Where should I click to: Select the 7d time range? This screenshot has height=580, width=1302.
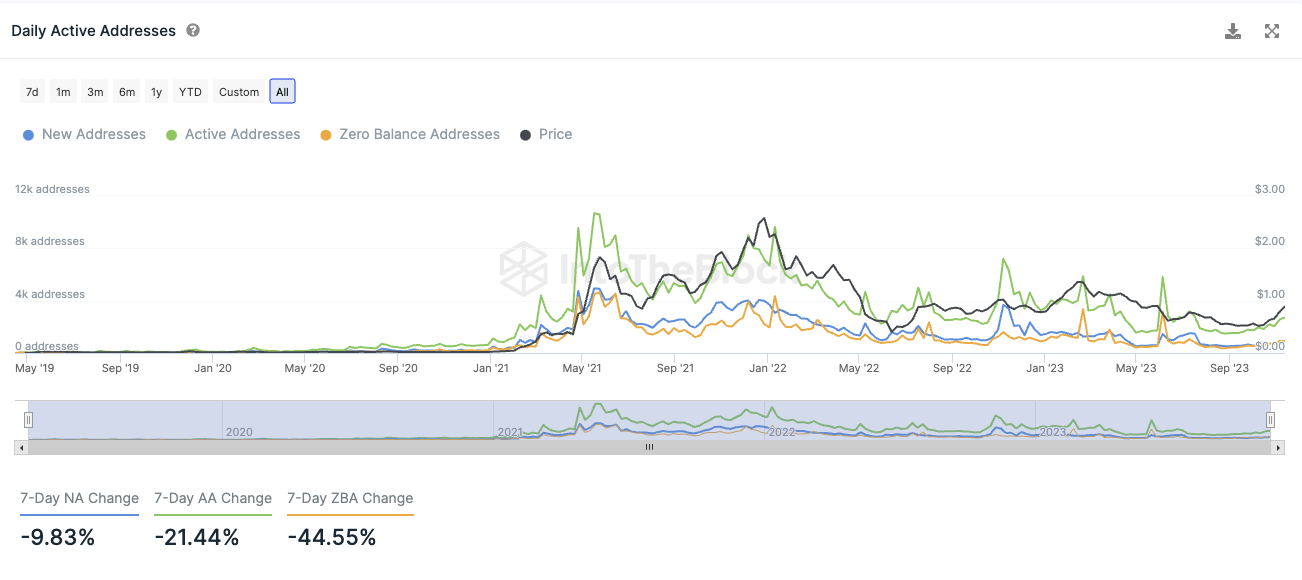coord(32,92)
